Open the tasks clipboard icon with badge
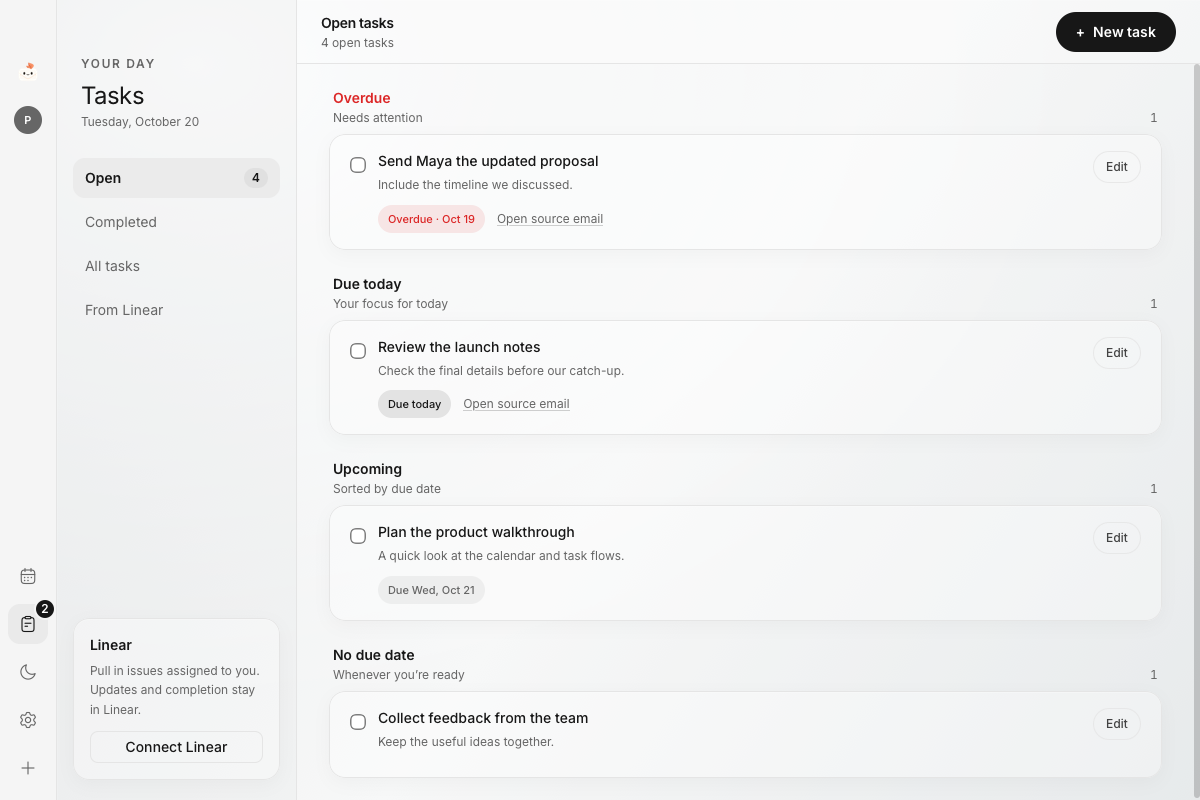1200x800 pixels. click(x=28, y=624)
